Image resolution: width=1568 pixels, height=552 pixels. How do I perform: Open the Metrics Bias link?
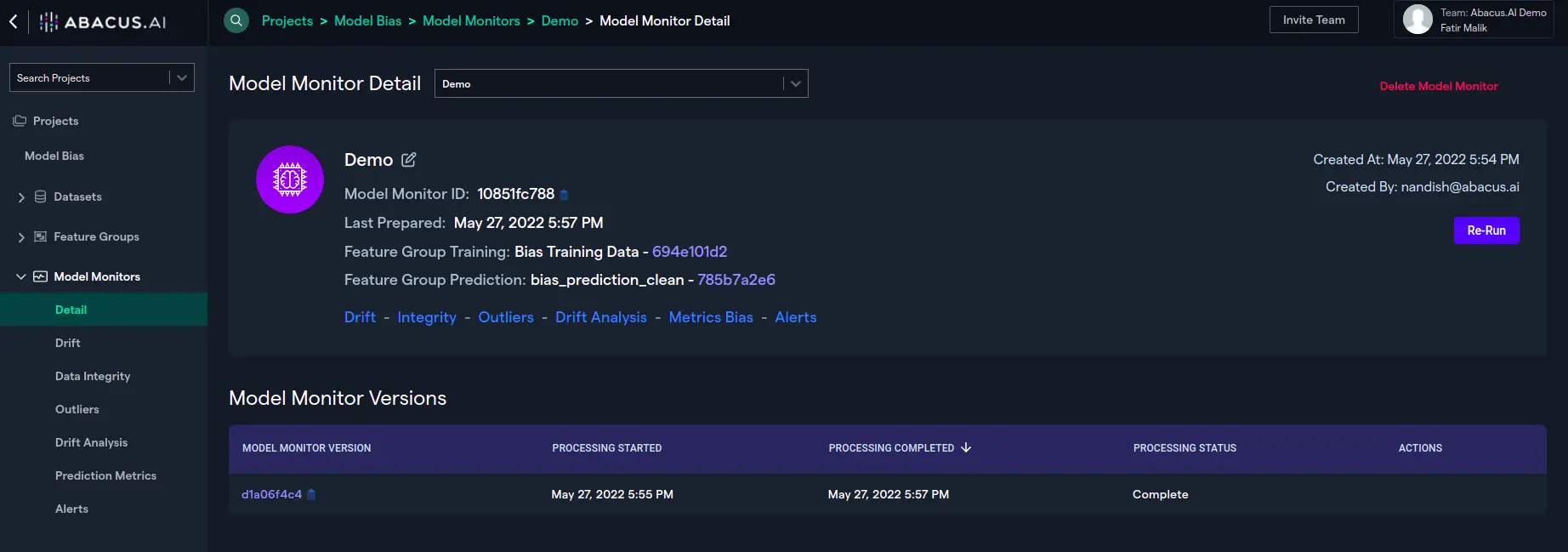click(x=711, y=317)
